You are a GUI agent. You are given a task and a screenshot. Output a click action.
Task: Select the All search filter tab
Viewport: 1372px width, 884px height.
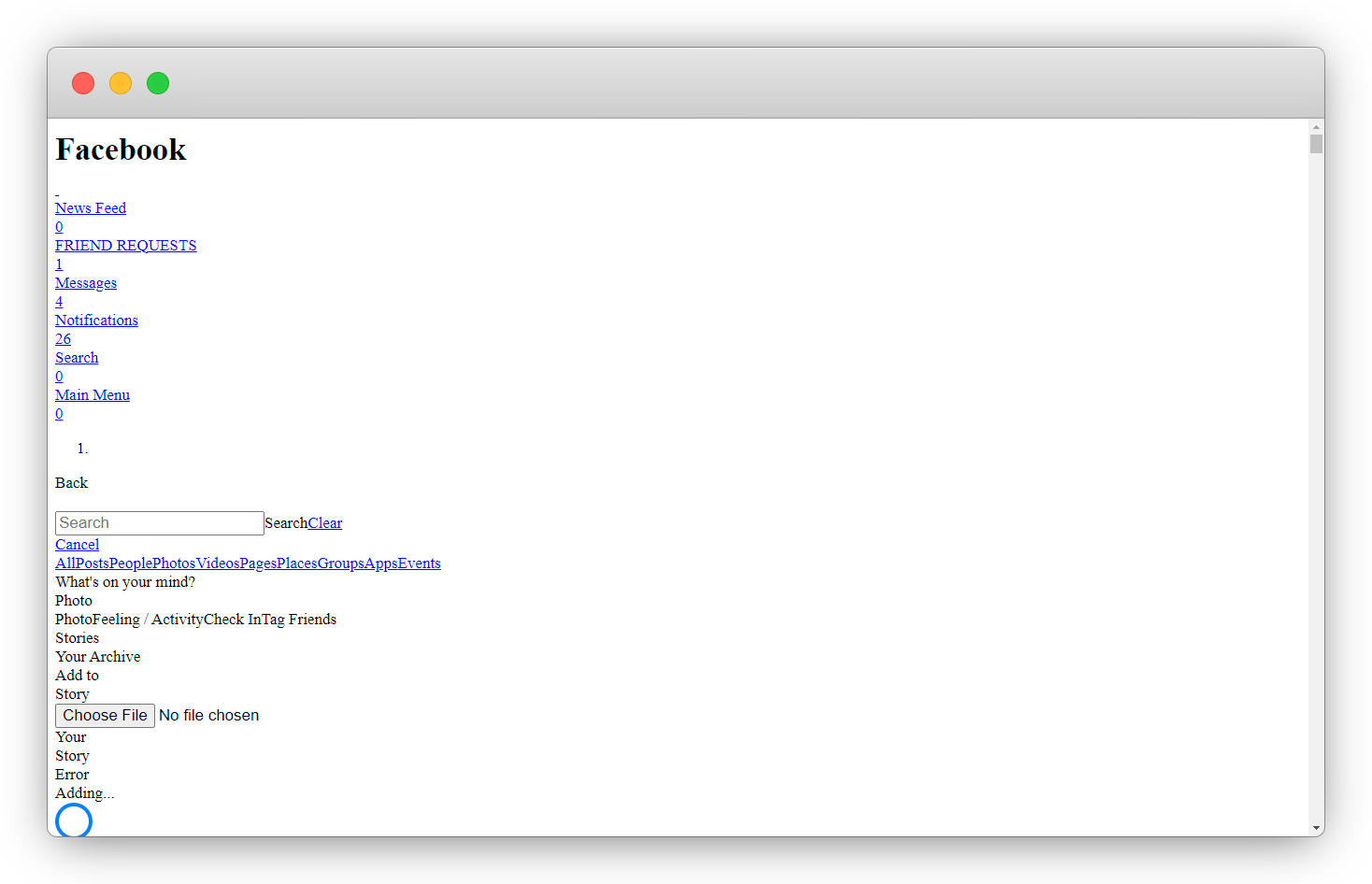[x=64, y=563]
